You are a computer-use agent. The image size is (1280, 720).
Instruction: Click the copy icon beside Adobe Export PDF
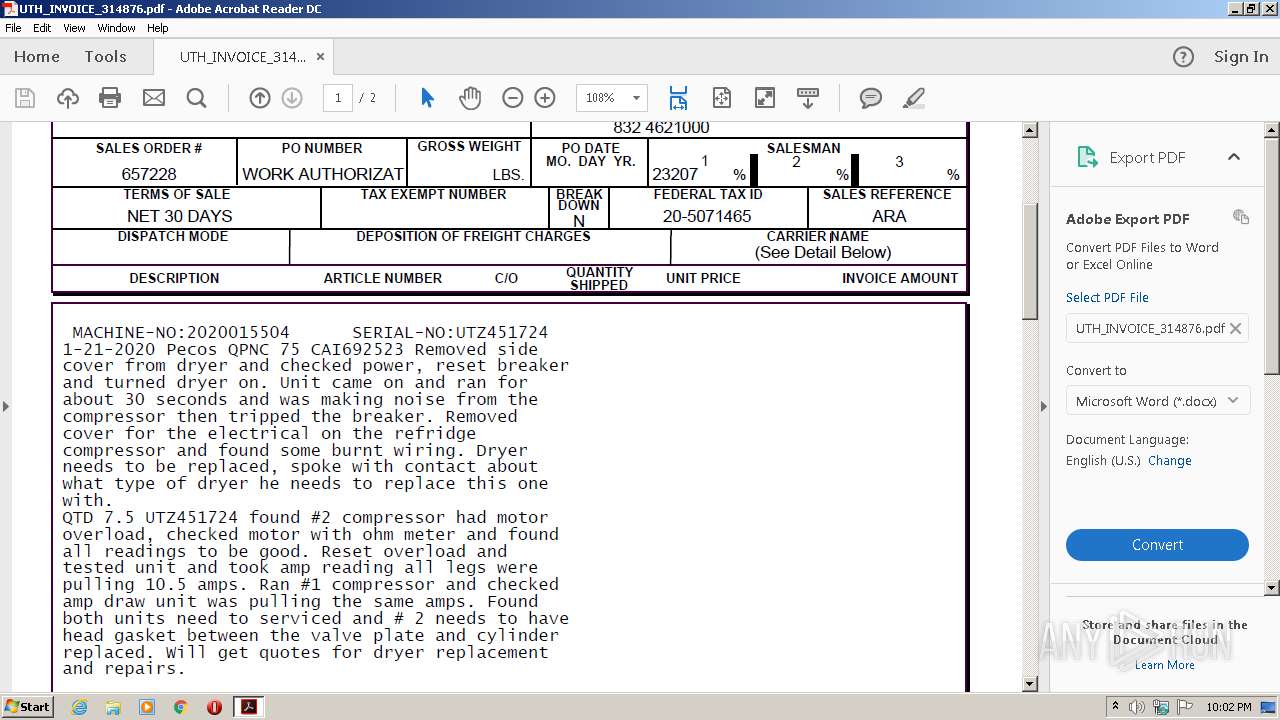[x=1241, y=217]
